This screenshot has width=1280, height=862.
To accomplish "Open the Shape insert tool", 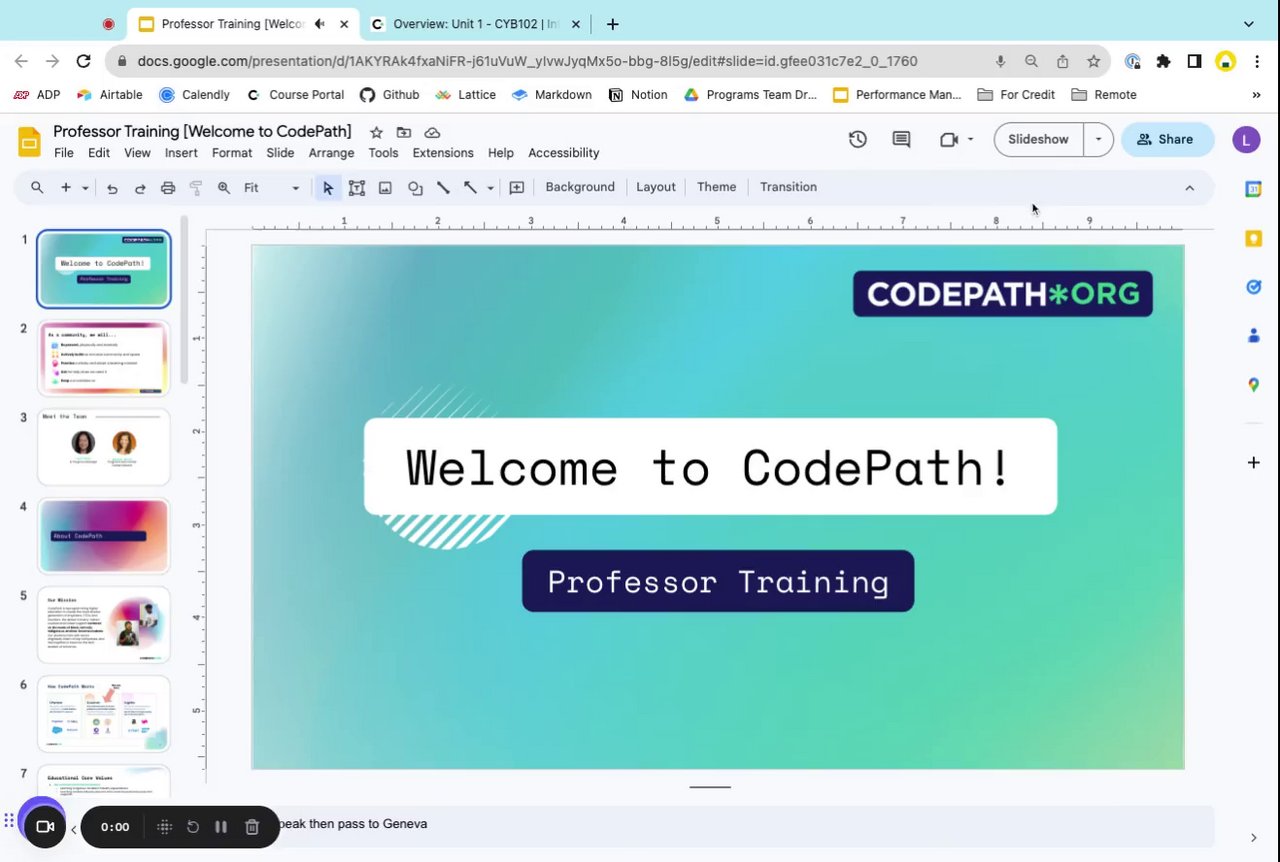I will [415, 188].
